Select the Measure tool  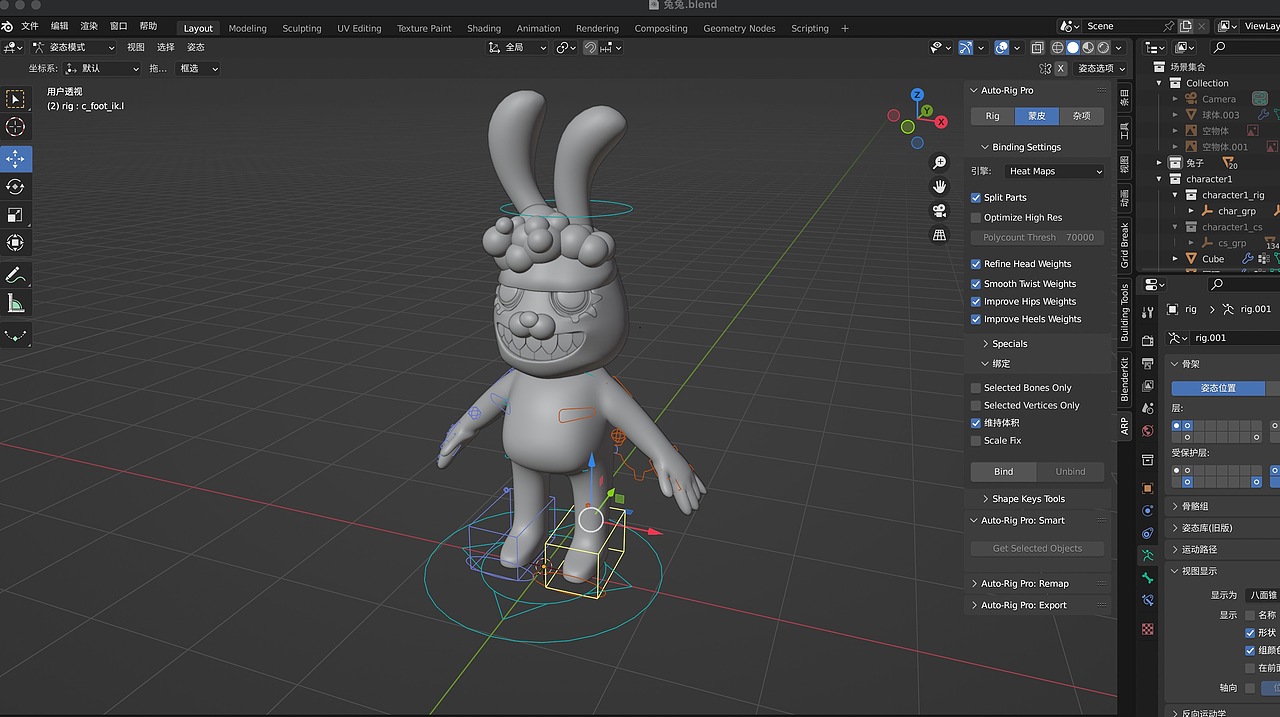15,303
